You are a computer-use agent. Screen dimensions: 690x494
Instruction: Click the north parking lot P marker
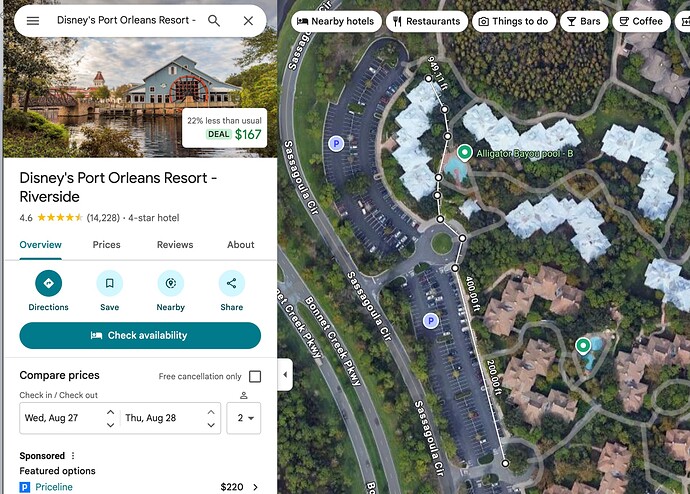(x=336, y=143)
